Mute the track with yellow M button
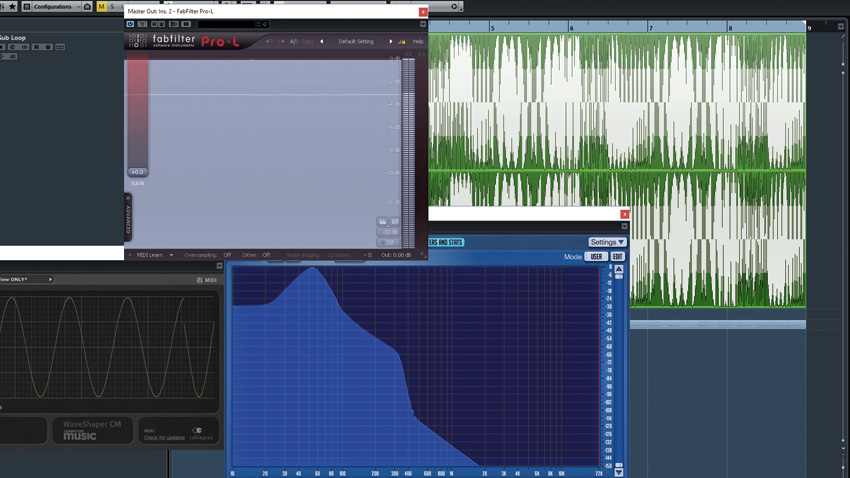Screen dimensions: 850x478 [101, 7]
